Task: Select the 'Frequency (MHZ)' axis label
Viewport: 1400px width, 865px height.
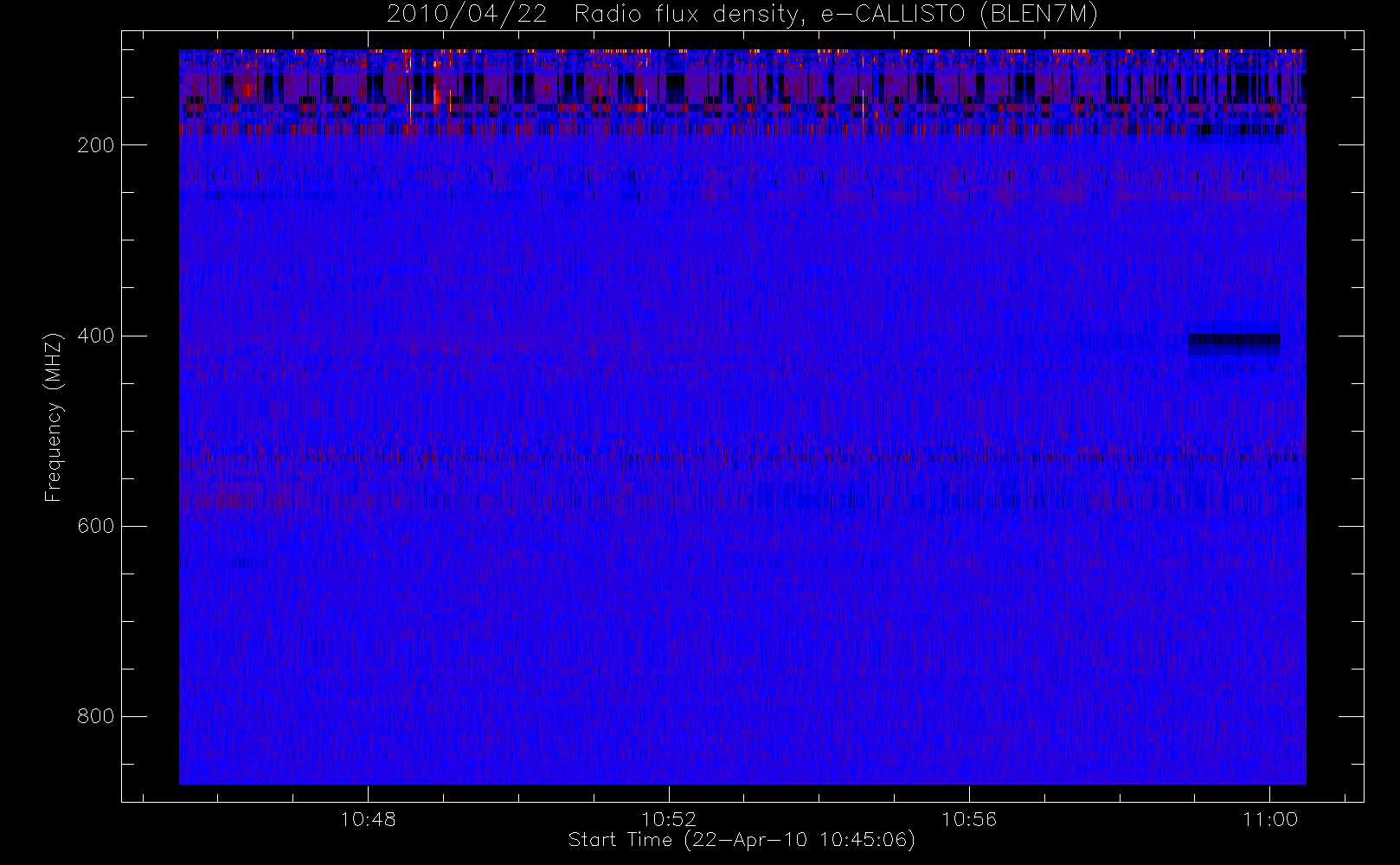Action: (54, 417)
